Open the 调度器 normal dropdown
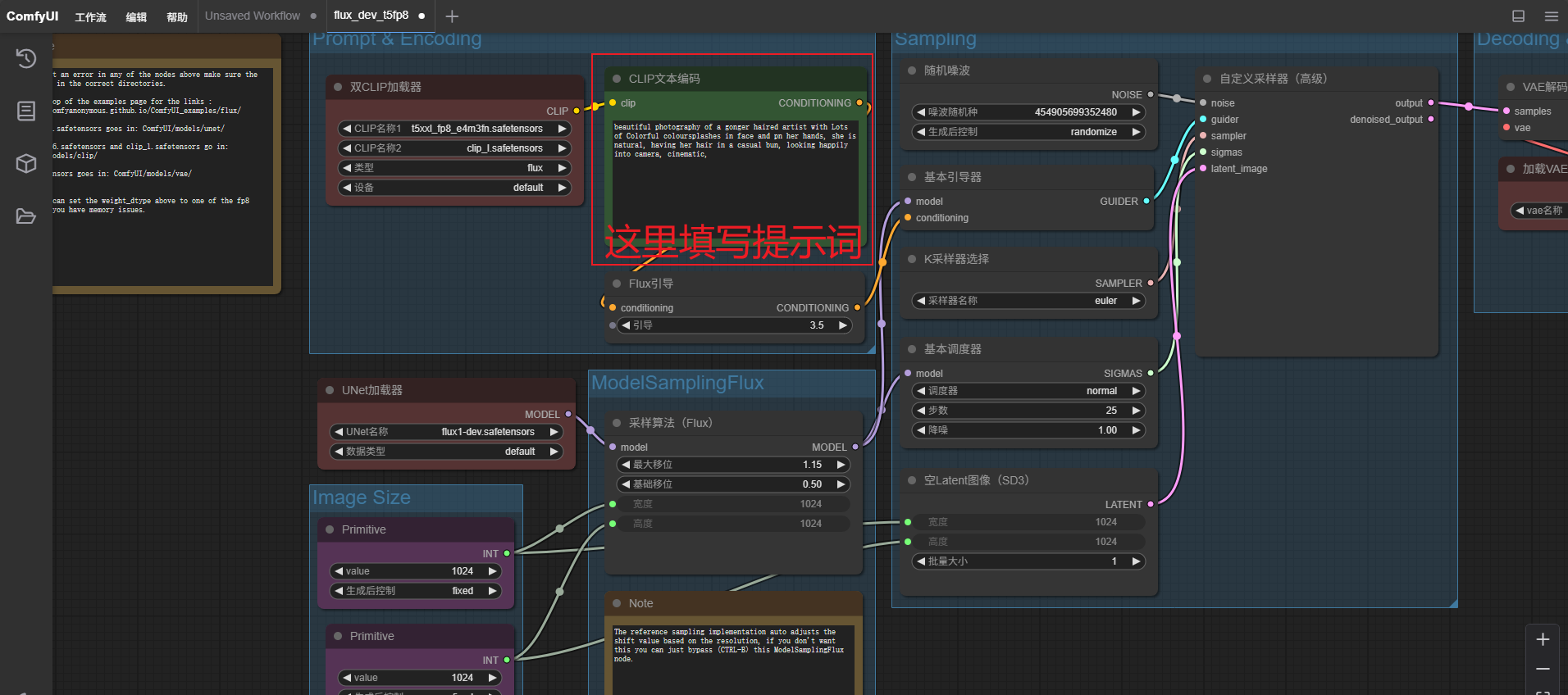The width and height of the screenshot is (1568, 695). (x=1028, y=391)
